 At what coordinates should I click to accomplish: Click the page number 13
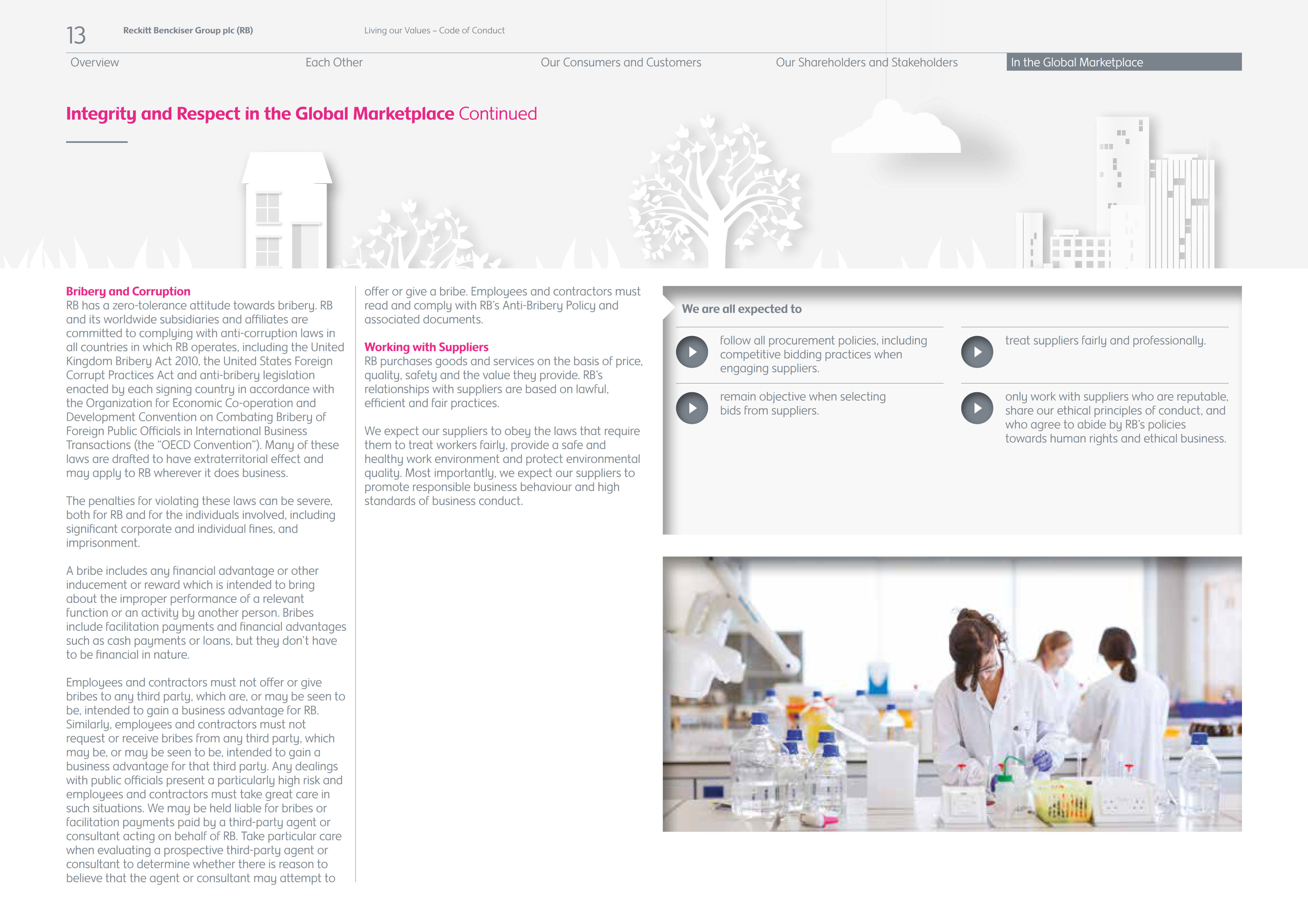point(76,35)
